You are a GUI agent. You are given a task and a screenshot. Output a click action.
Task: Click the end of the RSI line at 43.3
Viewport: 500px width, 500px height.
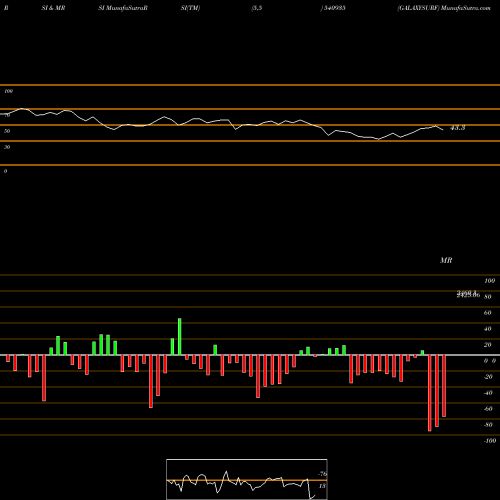pos(443,129)
